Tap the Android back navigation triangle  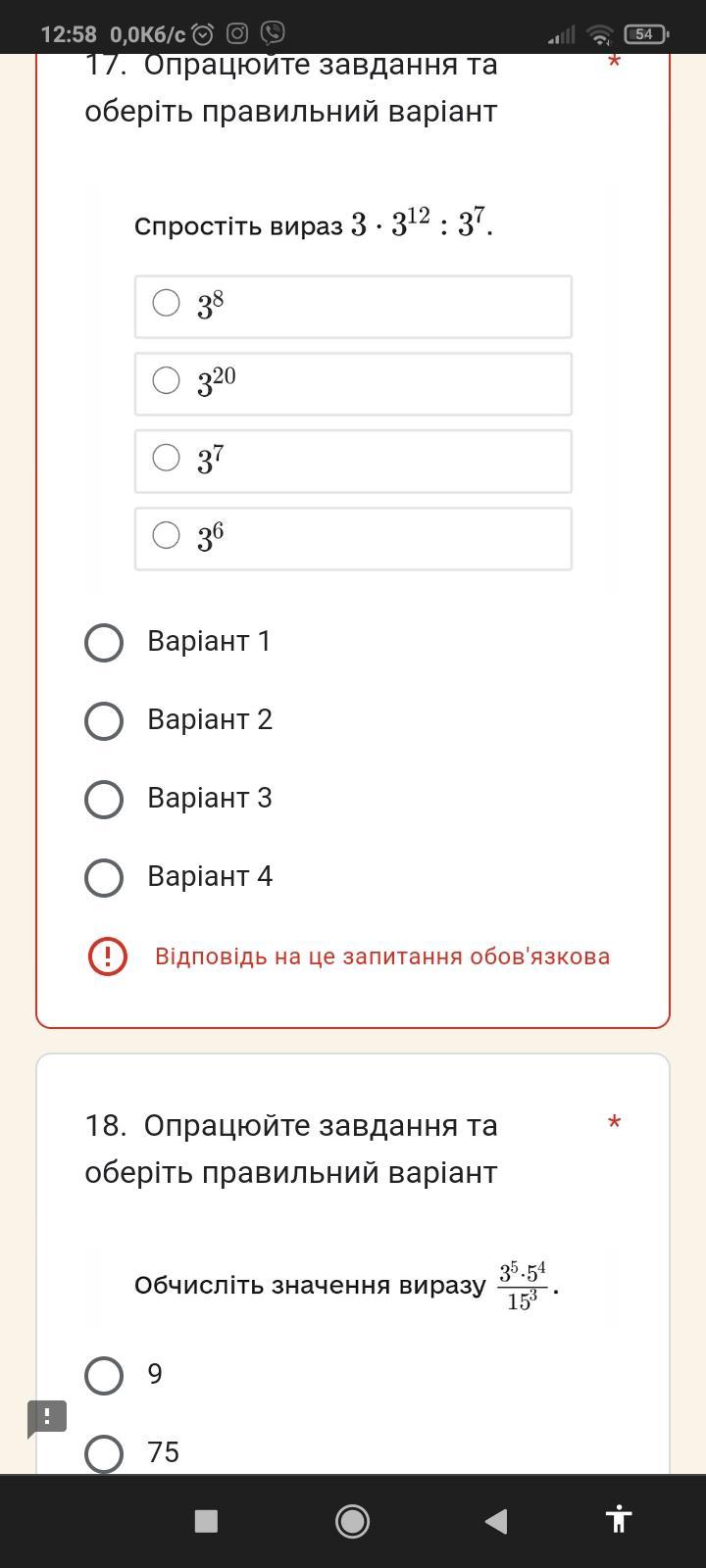[496, 1521]
